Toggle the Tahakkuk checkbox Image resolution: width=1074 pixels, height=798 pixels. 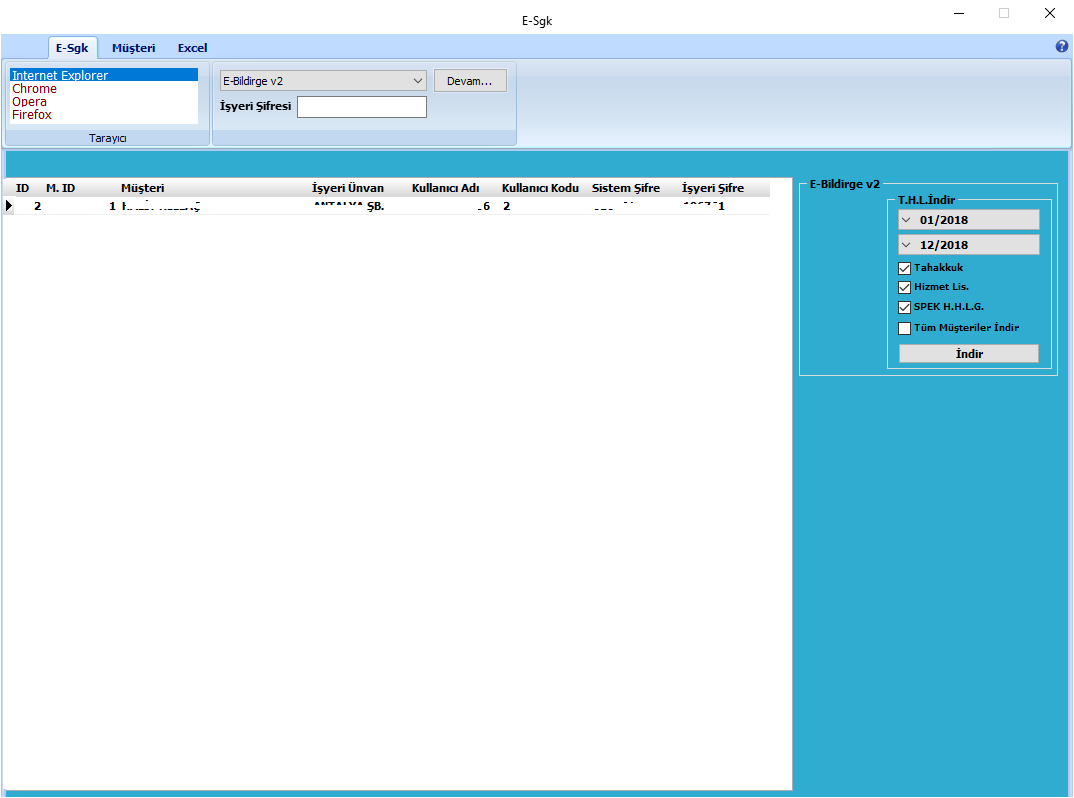coord(905,268)
